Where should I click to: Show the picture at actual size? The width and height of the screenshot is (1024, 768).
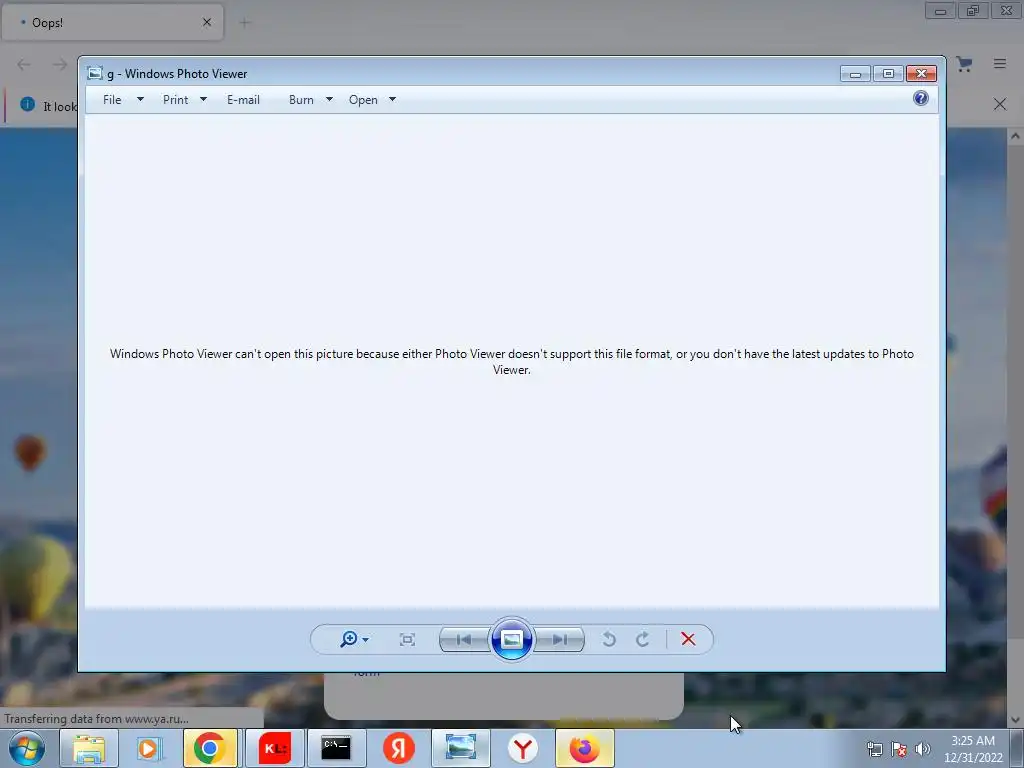pos(407,639)
